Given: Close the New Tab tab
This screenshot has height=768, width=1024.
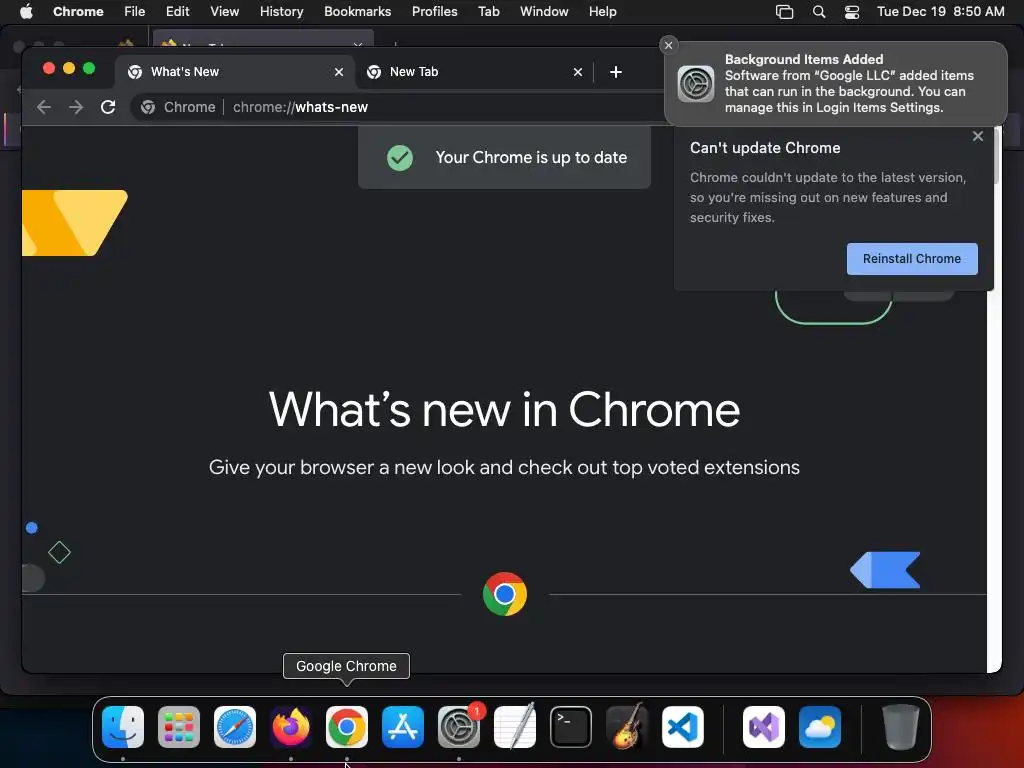Looking at the screenshot, I should 578,72.
